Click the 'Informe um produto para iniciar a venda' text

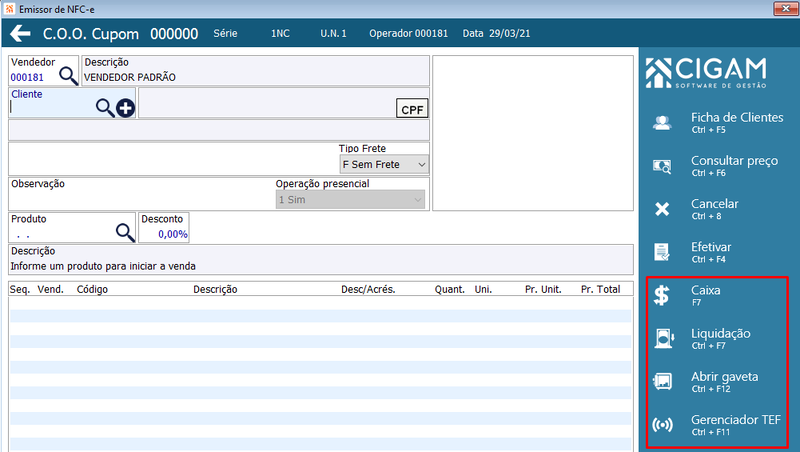103,266
